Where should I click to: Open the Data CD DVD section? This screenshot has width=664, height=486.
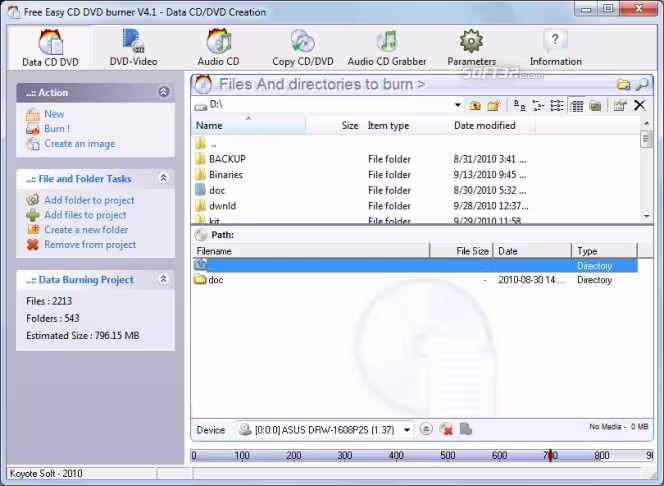tap(50, 48)
